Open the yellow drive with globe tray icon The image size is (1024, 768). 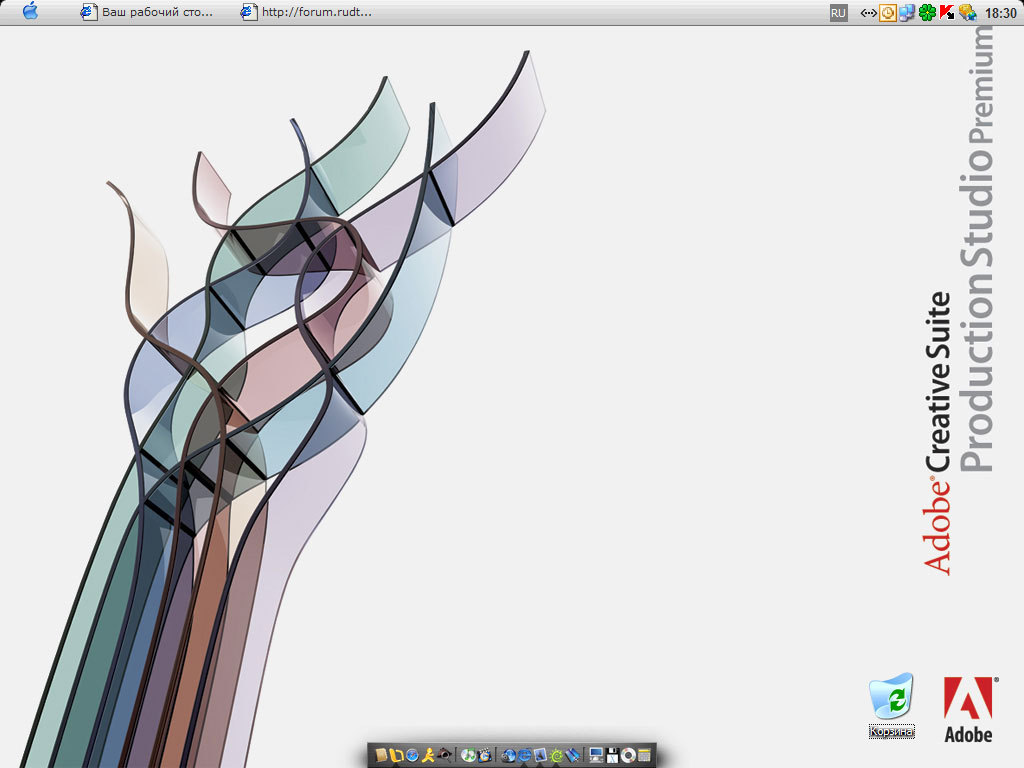(x=967, y=12)
